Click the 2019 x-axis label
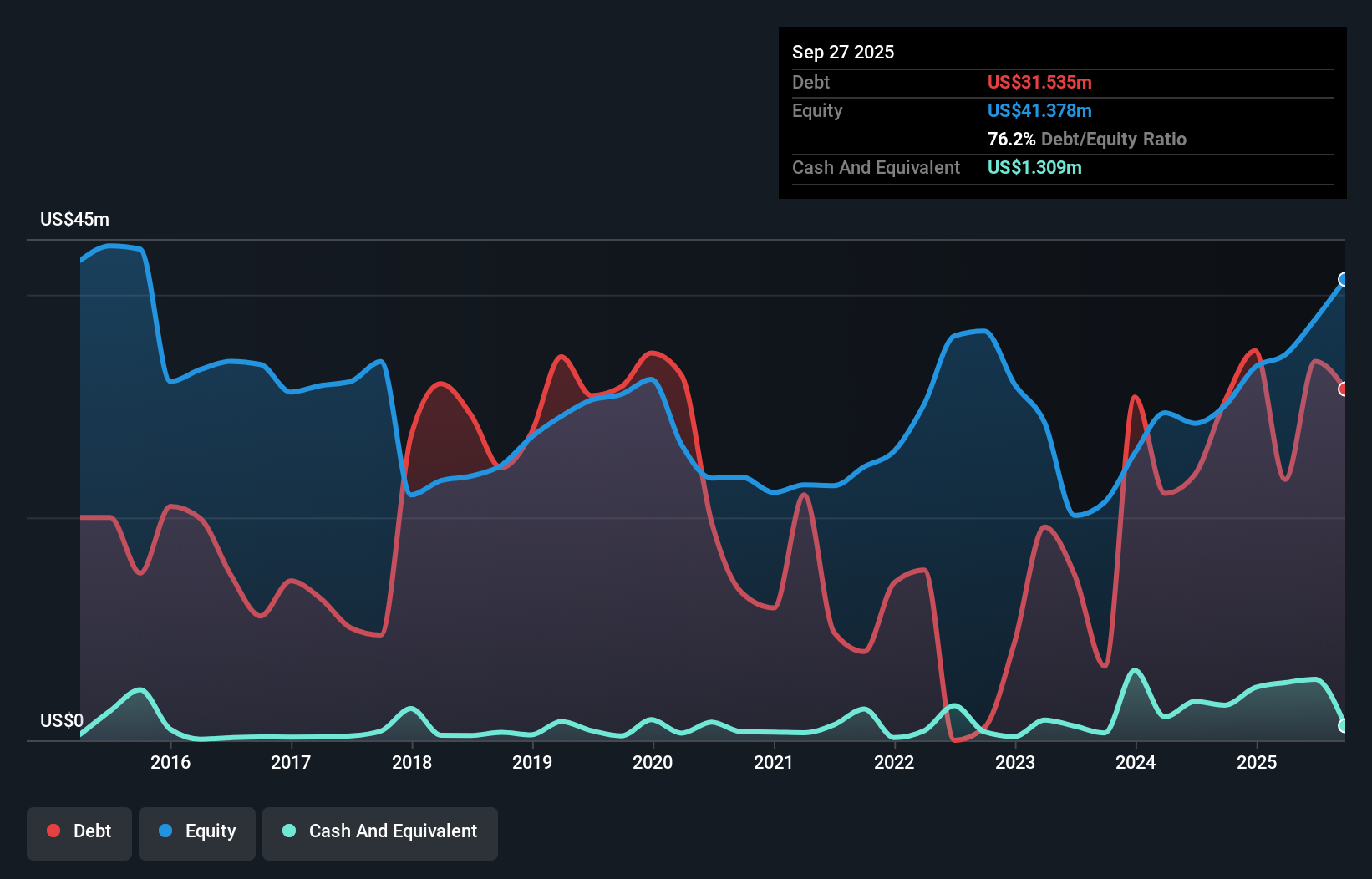This screenshot has width=1372, height=879. (x=532, y=762)
